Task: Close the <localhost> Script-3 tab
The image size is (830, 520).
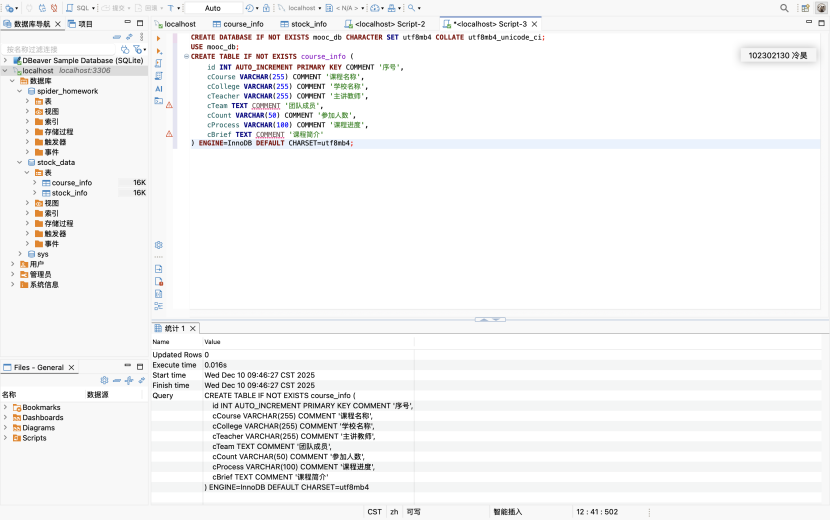Action: click(x=535, y=24)
